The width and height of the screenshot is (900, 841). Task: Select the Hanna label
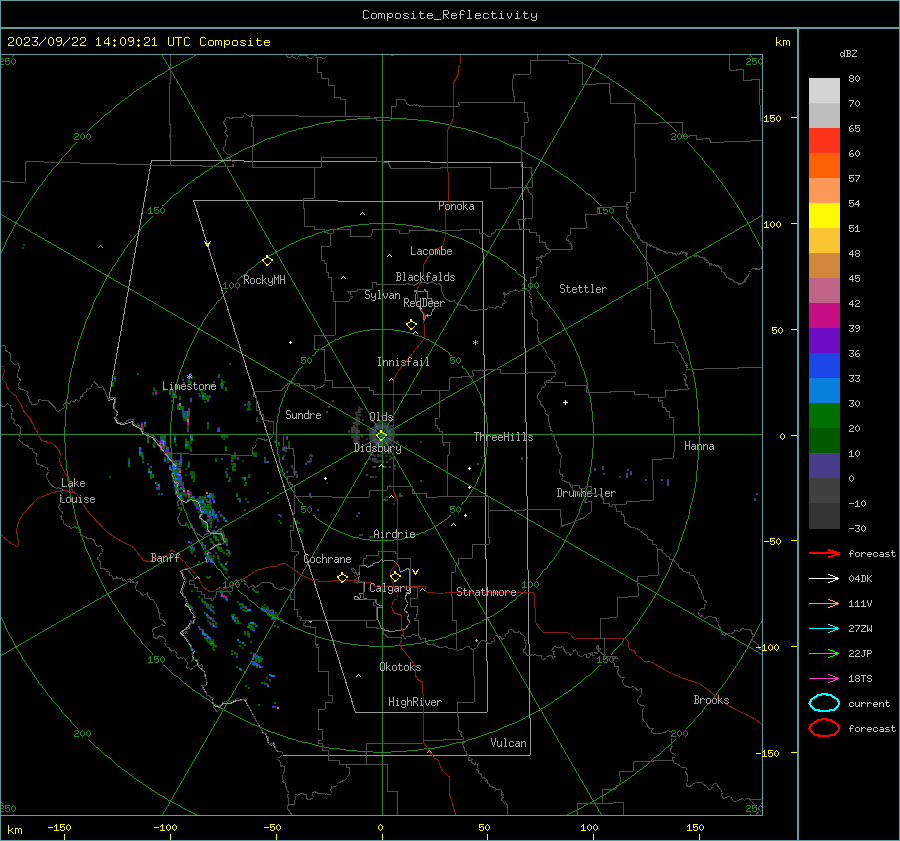coord(699,446)
